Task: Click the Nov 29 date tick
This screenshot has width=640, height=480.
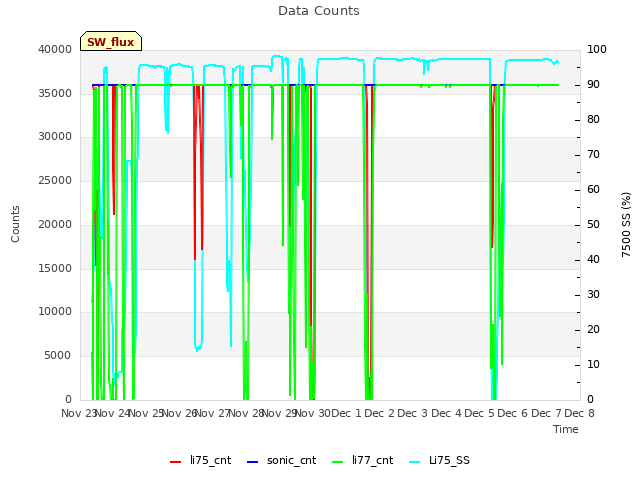Action: 279,413
